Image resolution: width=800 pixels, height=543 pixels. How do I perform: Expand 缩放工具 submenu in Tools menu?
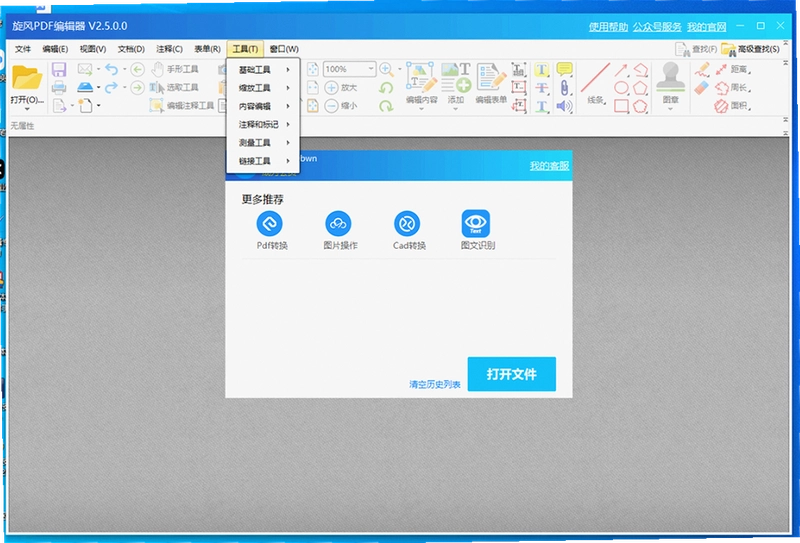[263, 88]
